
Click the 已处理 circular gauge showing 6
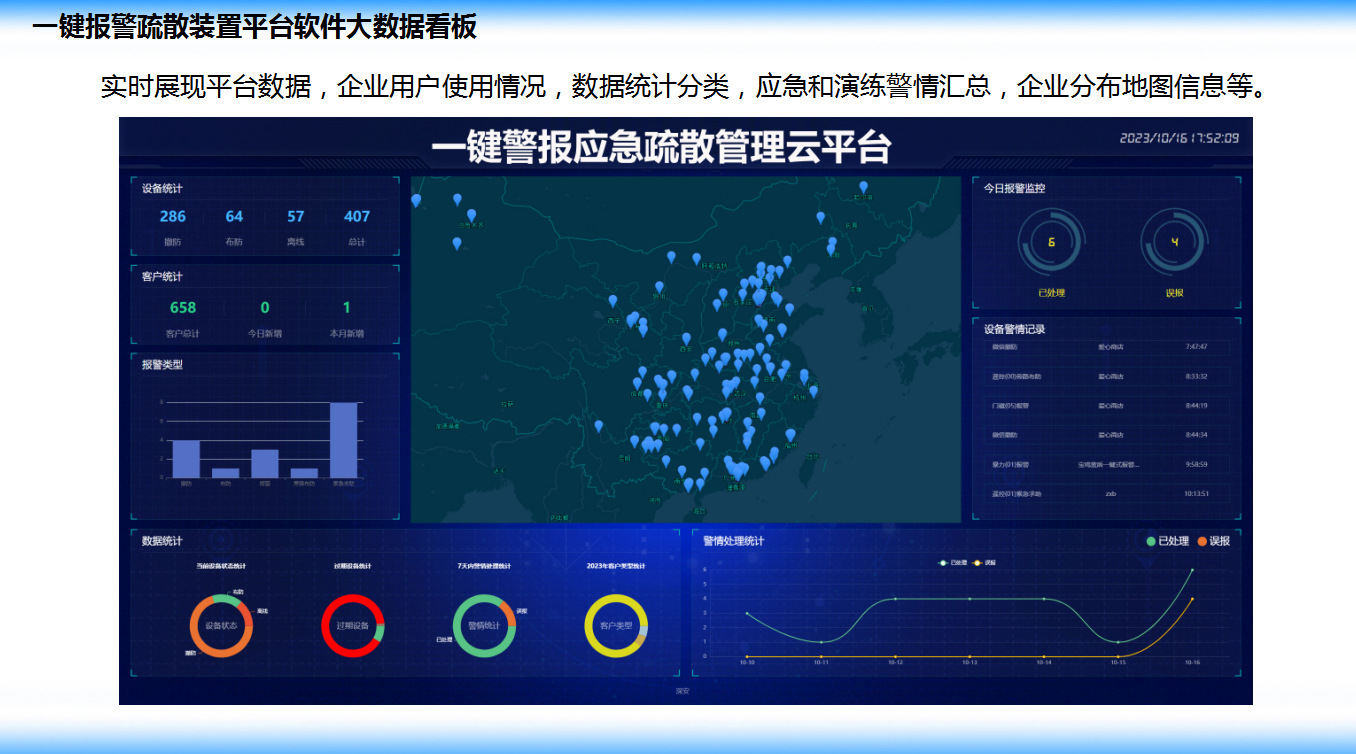pos(1051,243)
